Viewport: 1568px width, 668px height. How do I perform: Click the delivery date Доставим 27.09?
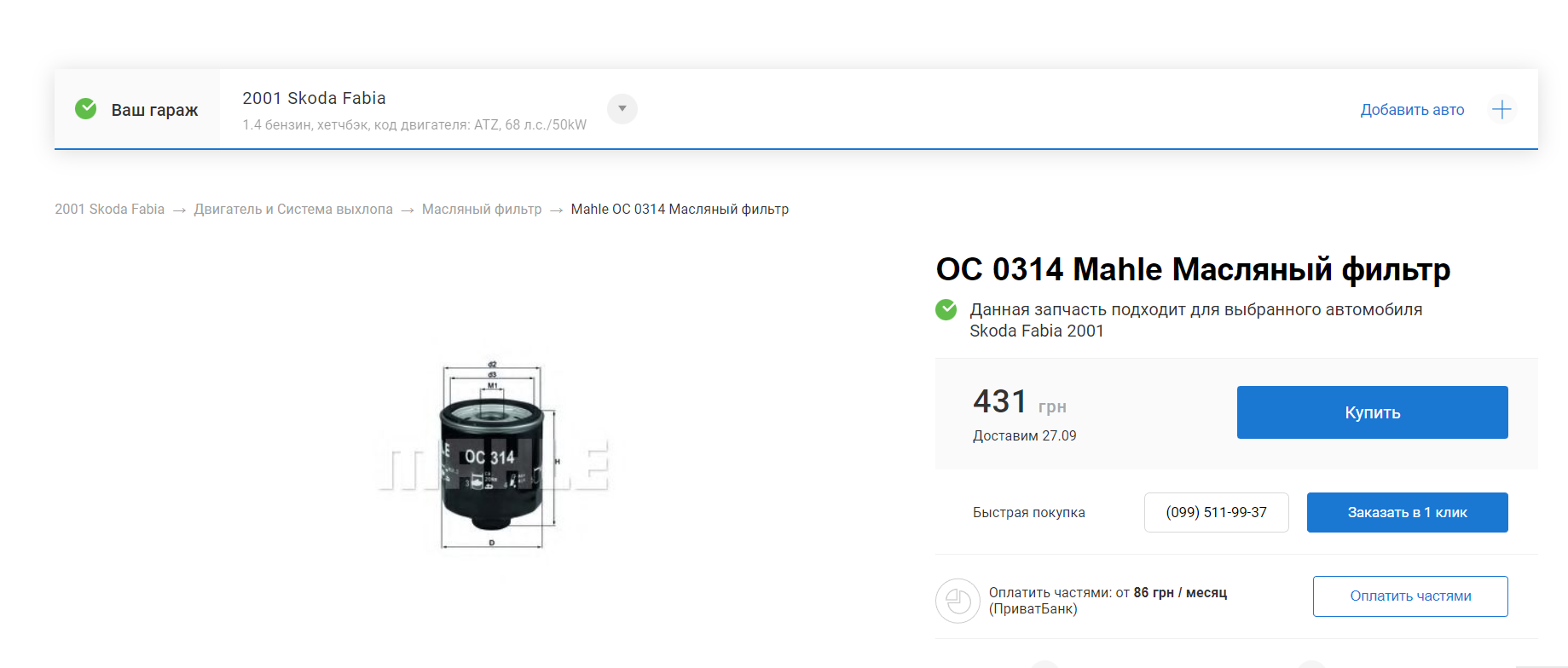tap(1024, 436)
